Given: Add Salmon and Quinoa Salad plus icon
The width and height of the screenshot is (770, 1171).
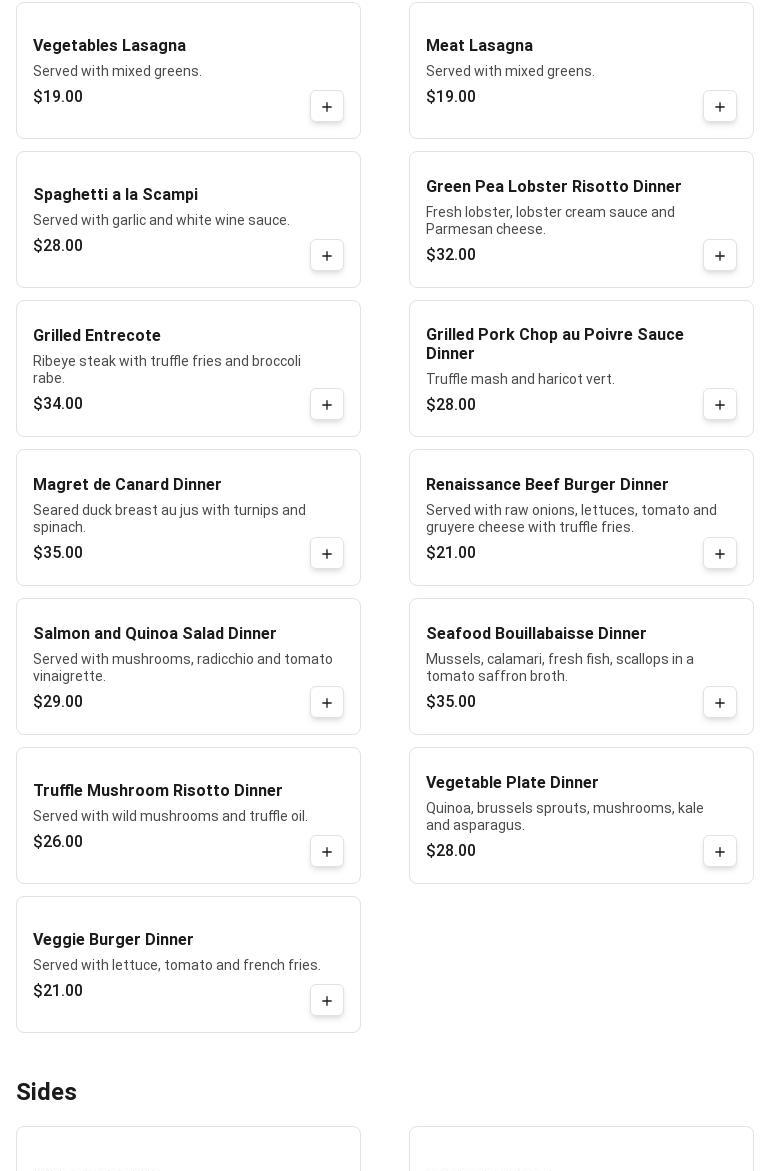Looking at the screenshot, I should (x=327, y=703).
